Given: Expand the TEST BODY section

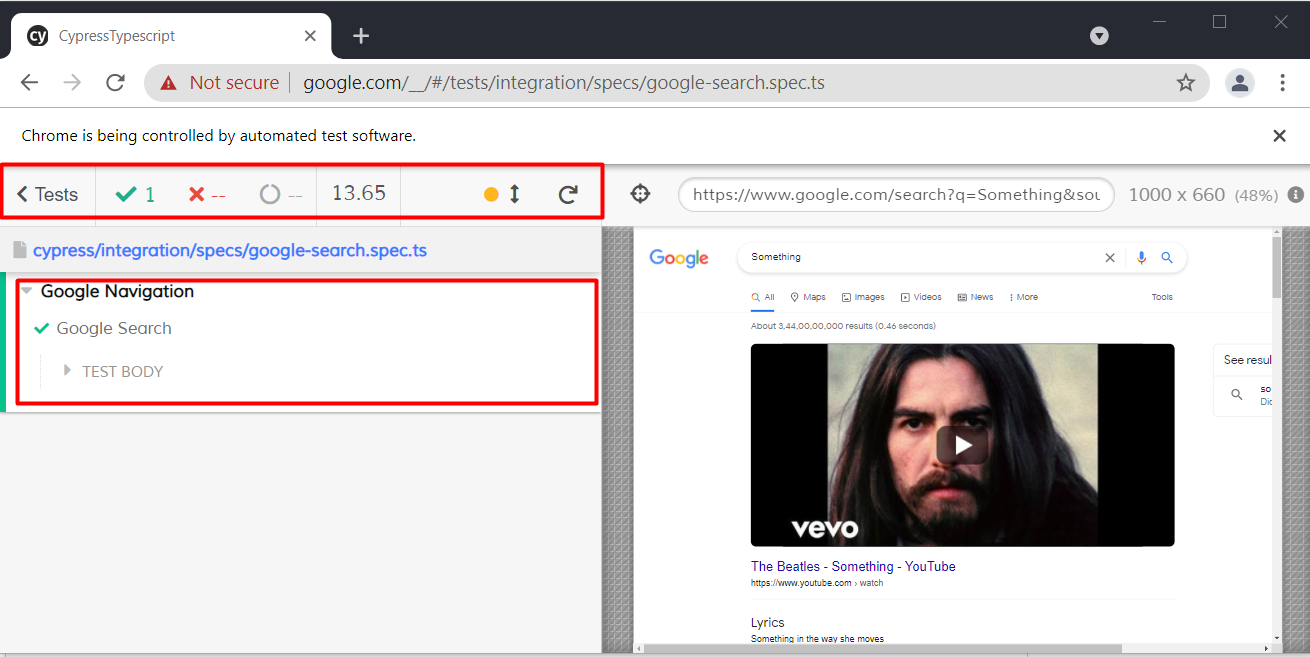Looking at the screenshot, I should coord(122,371).
